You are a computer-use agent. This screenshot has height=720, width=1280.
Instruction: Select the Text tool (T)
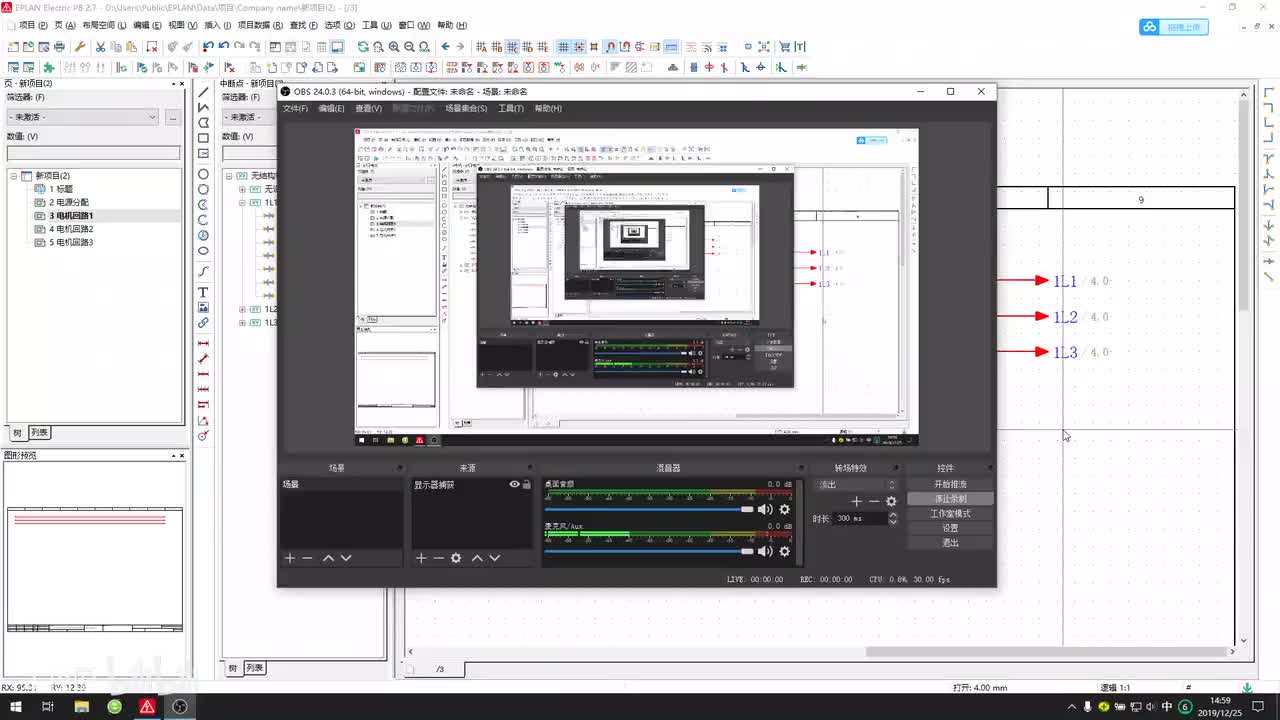pyautogui.click(x=203, y=292)
